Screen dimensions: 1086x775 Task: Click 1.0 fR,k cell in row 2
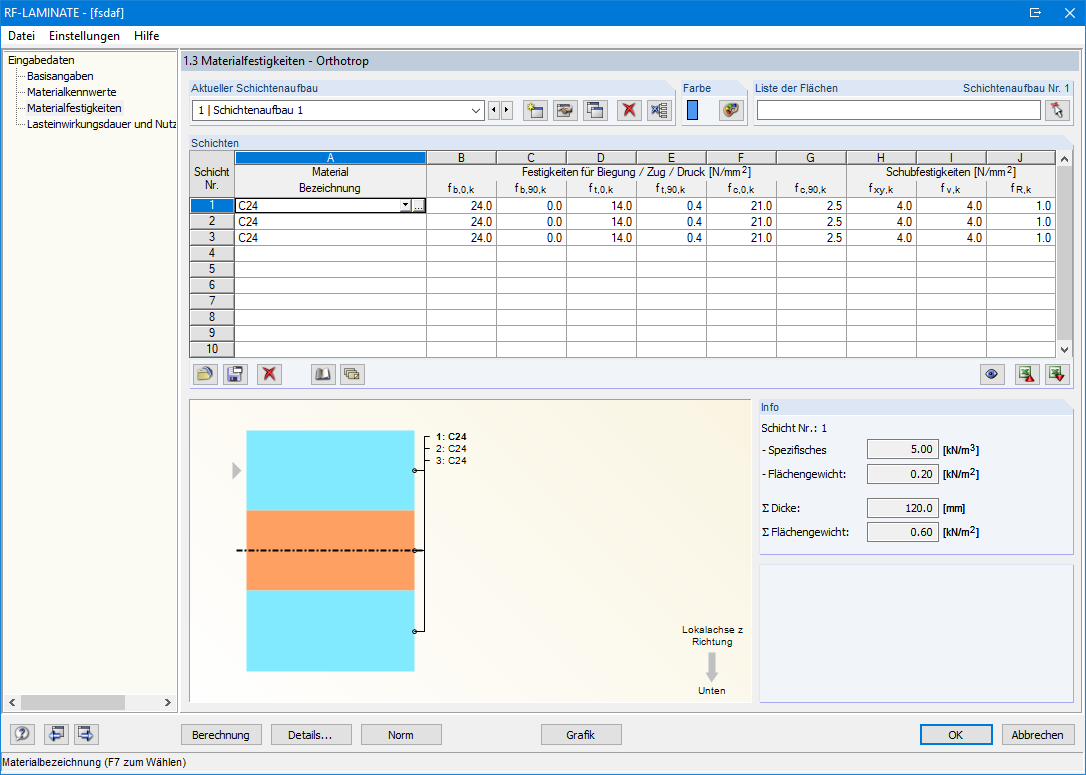(x=1021, y=222)
